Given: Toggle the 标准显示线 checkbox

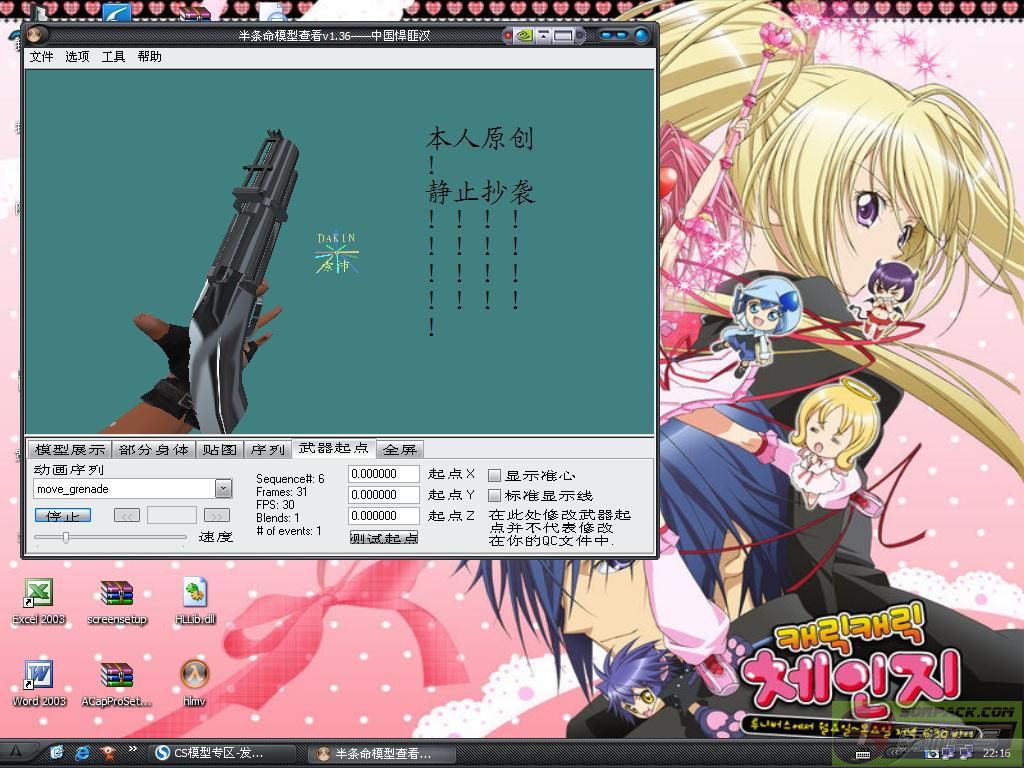Looking at the screenshot, I should [495, 495].
